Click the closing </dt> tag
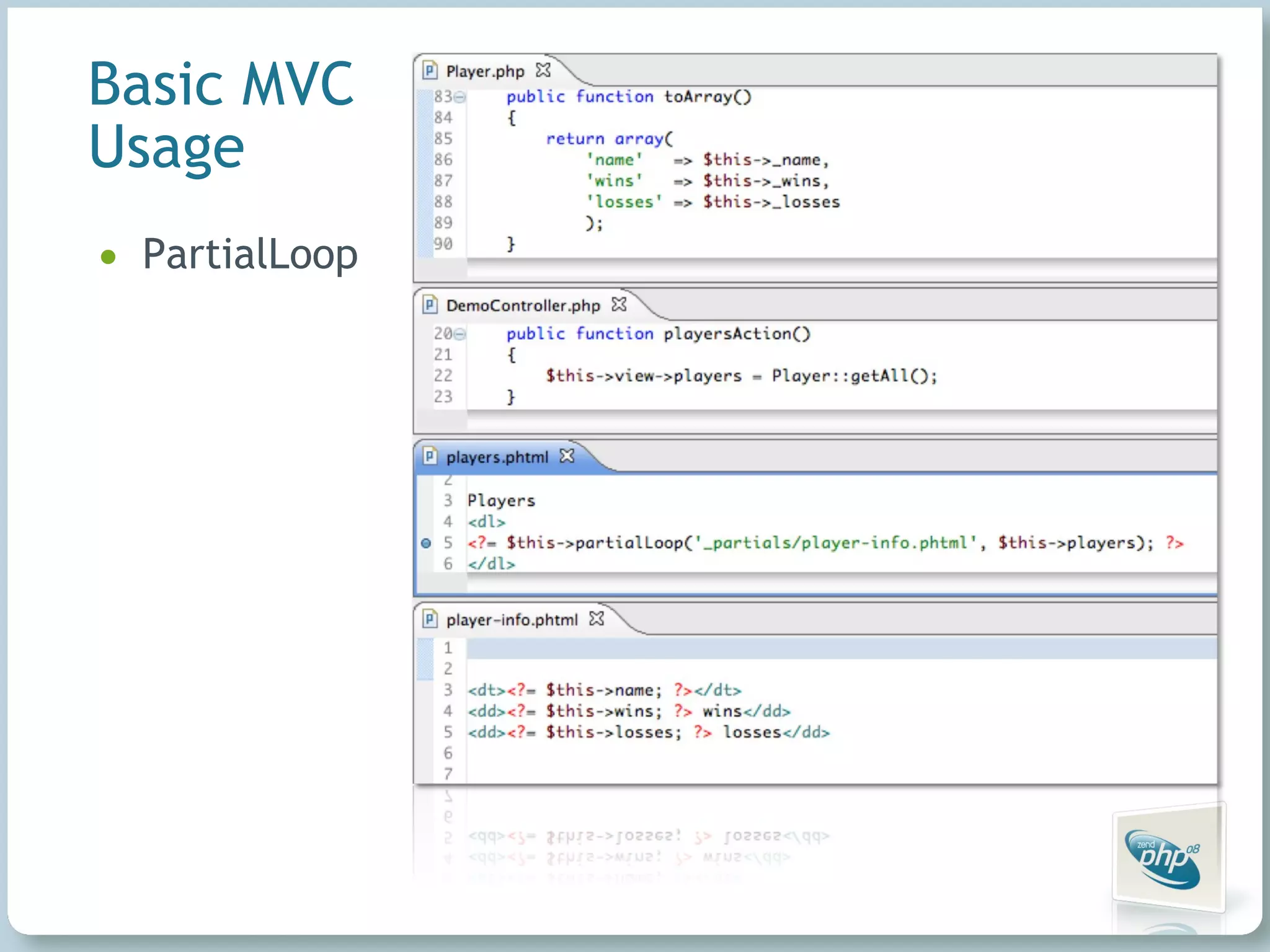Image resolution: width=1270 pixels, height=952 pixels. 717,690
